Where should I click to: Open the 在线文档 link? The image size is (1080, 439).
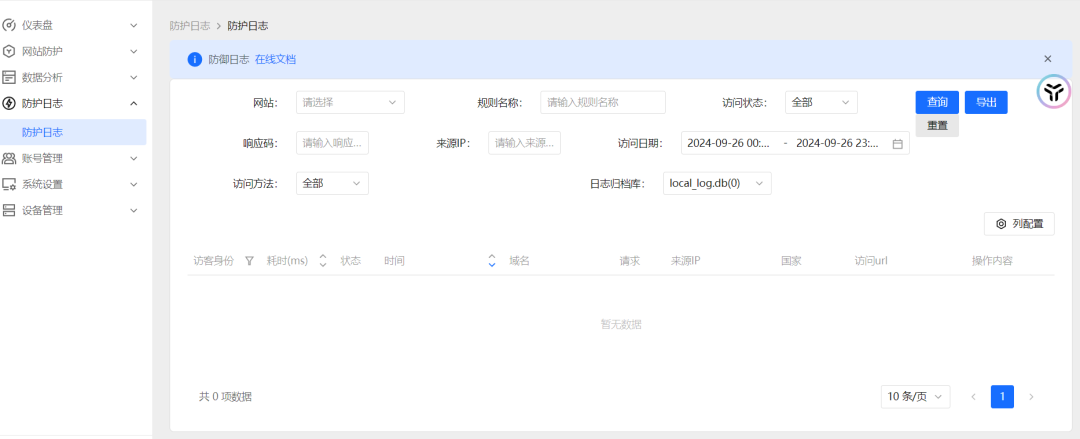275,59
